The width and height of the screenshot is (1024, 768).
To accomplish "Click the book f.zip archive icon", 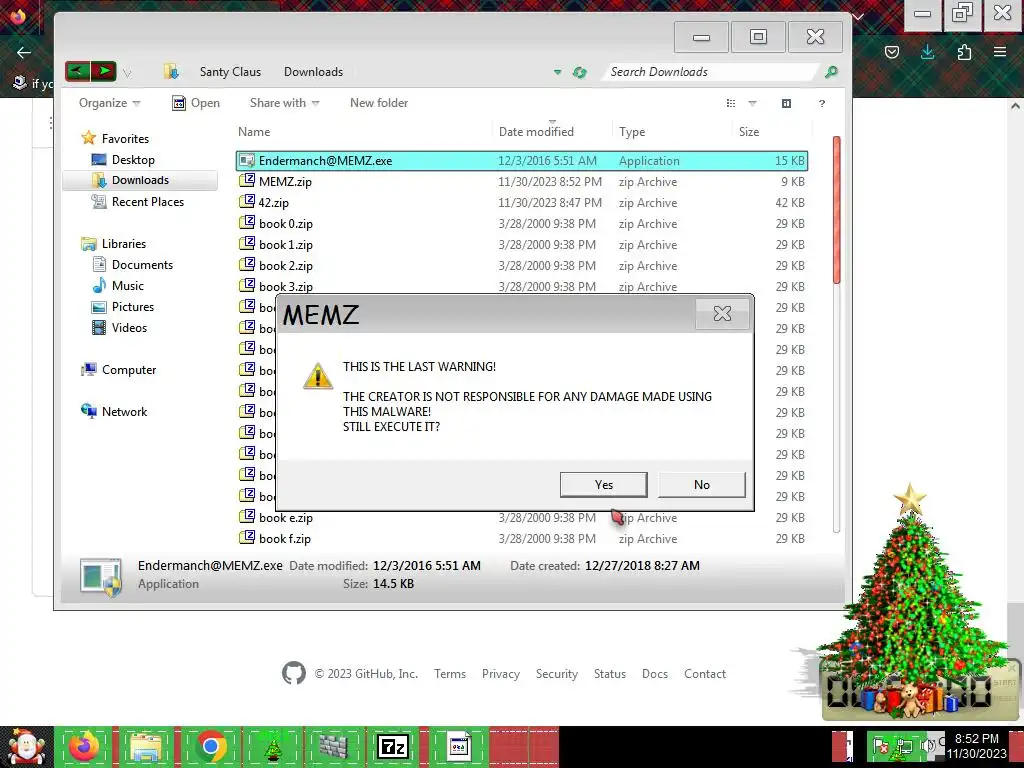I will [247, 537].
